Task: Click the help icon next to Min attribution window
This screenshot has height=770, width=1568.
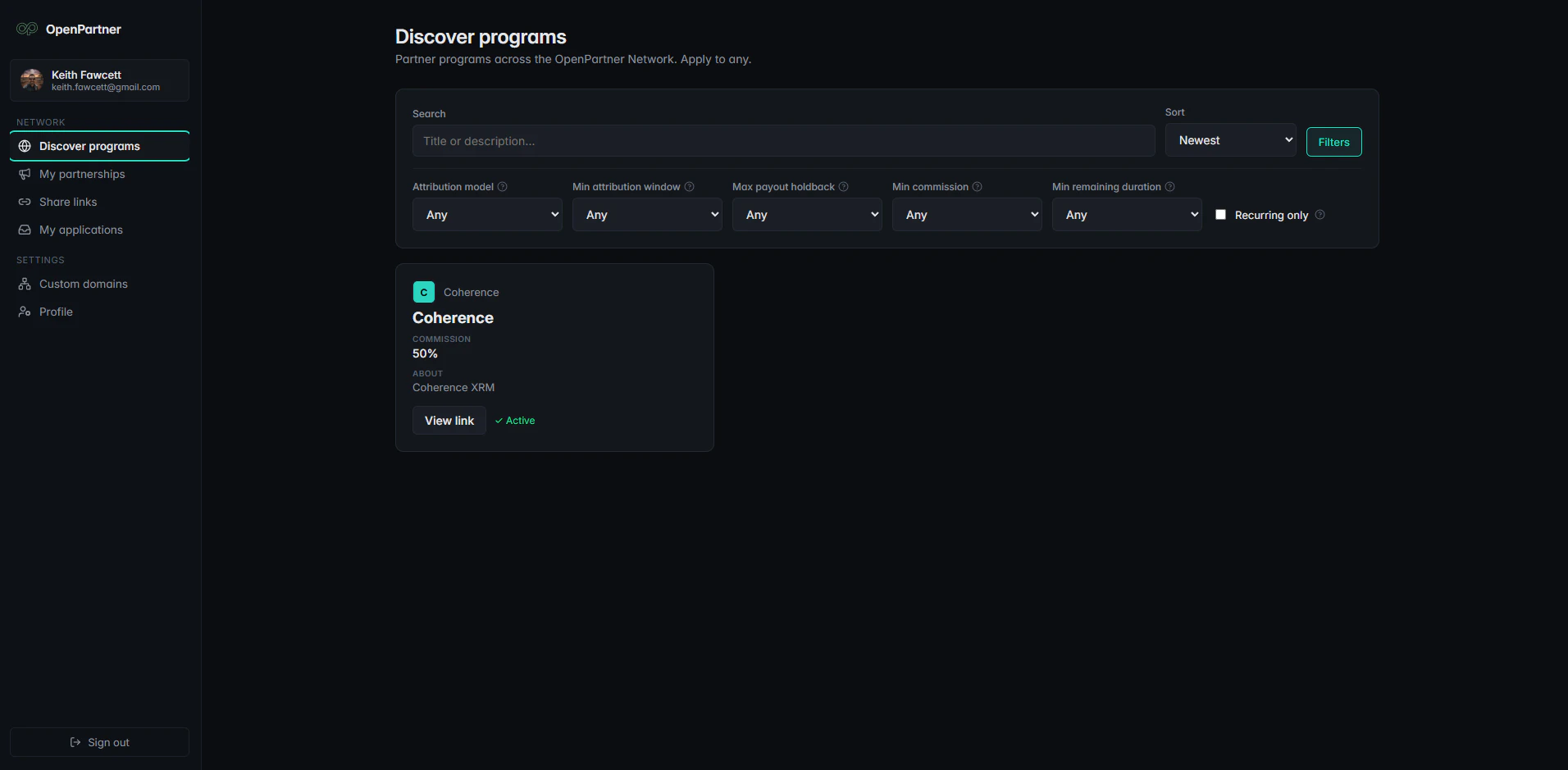Action: tap(690, 187)
